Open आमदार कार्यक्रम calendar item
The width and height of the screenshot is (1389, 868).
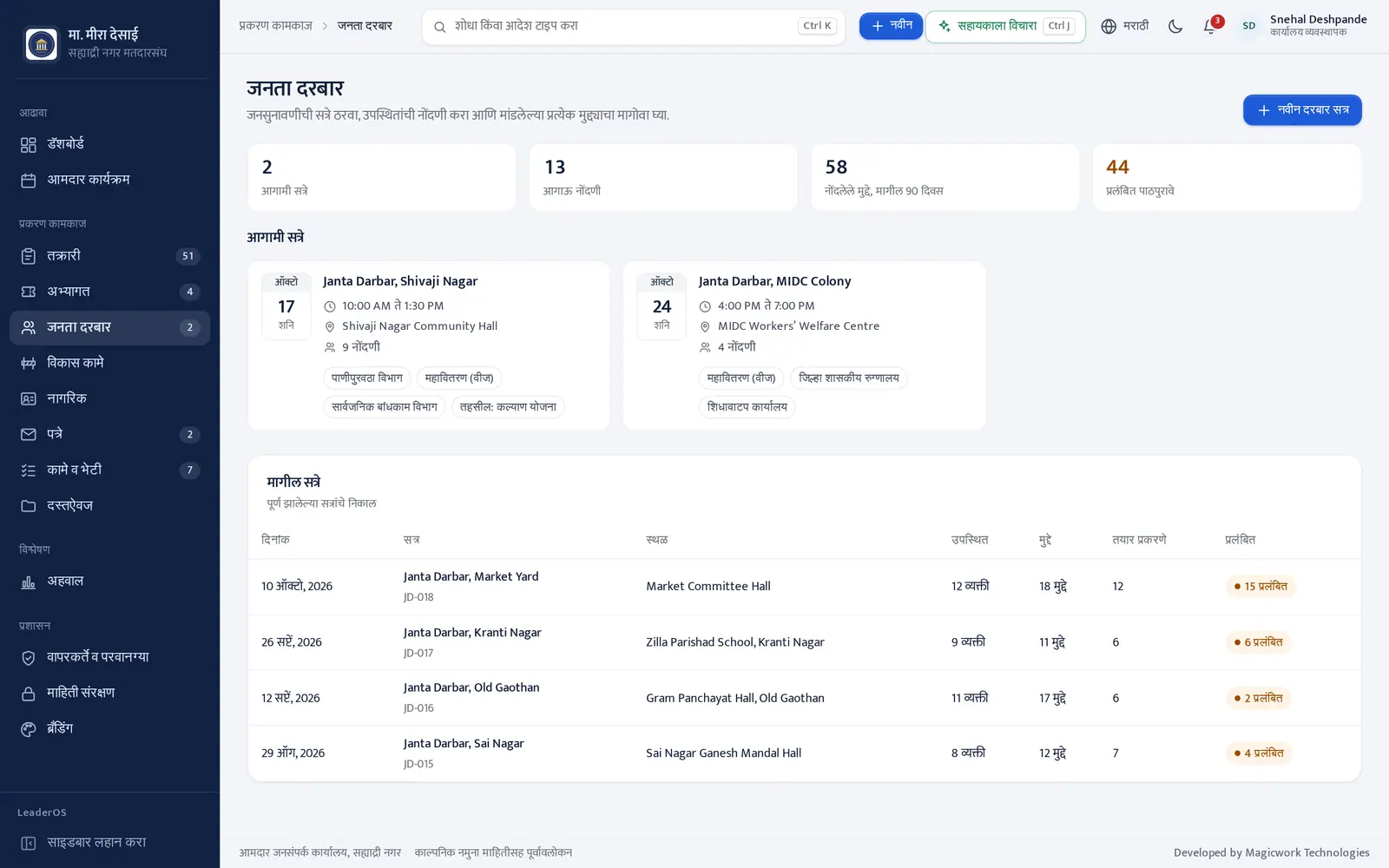click(x=109, y=180)
